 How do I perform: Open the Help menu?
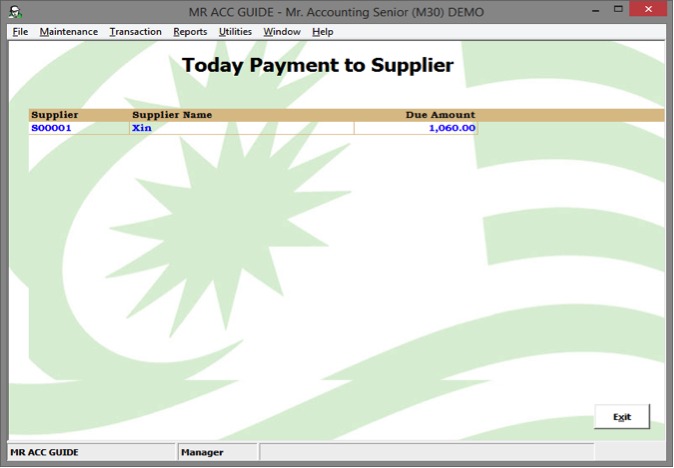pos(323,32)
